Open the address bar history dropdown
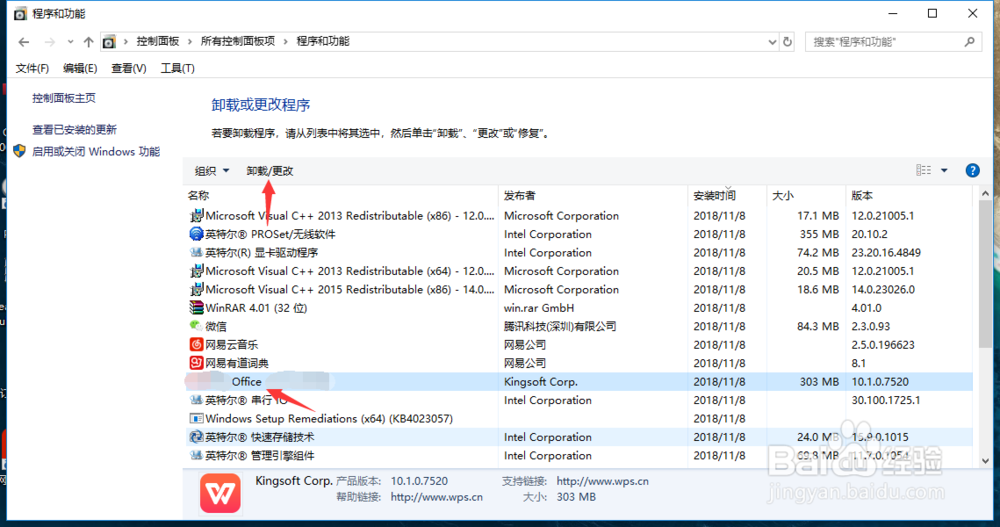Viewport: 1000px width, 527px height. [x=772, y=42]
